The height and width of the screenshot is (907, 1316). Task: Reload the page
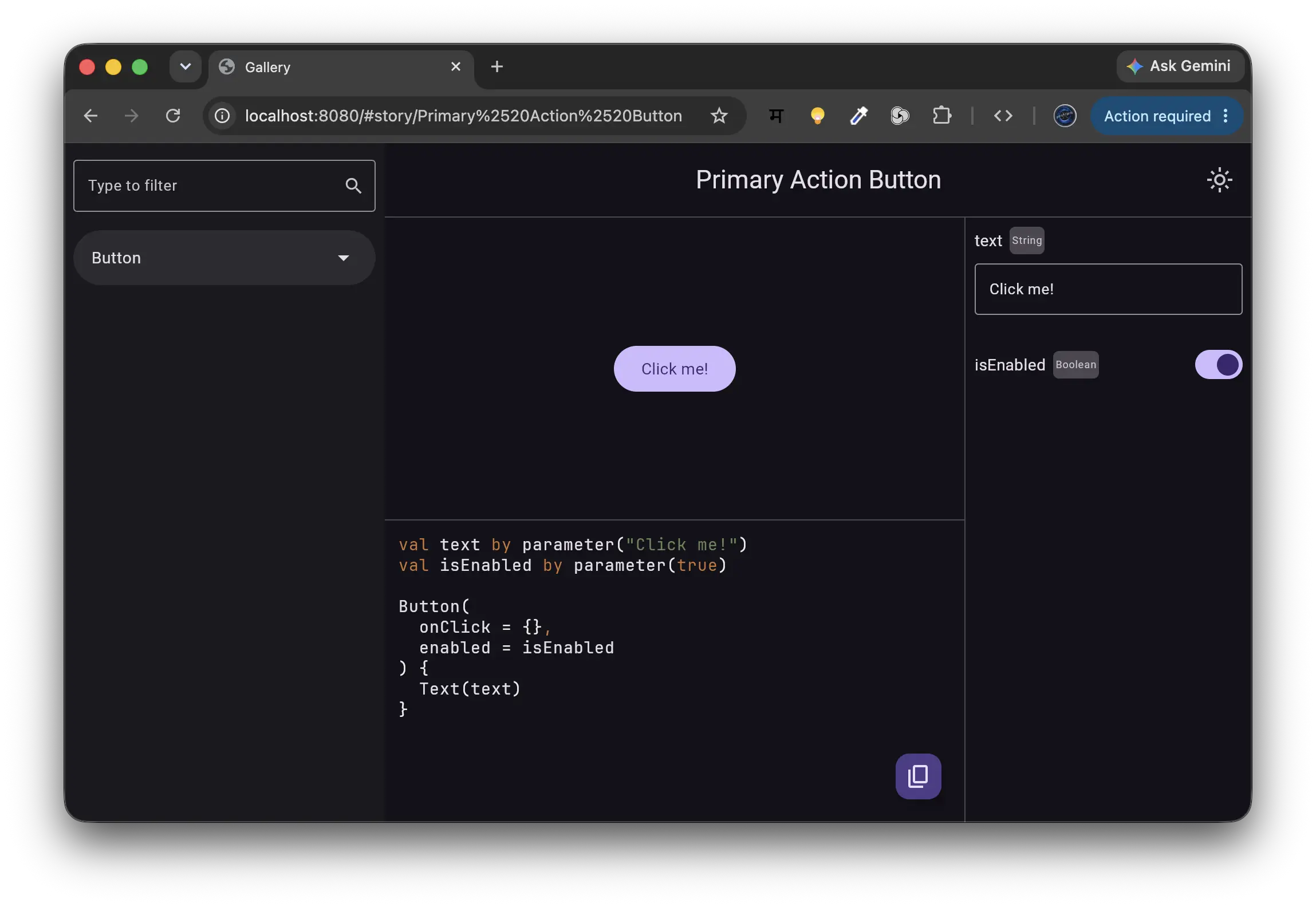[x=173, y=116]
